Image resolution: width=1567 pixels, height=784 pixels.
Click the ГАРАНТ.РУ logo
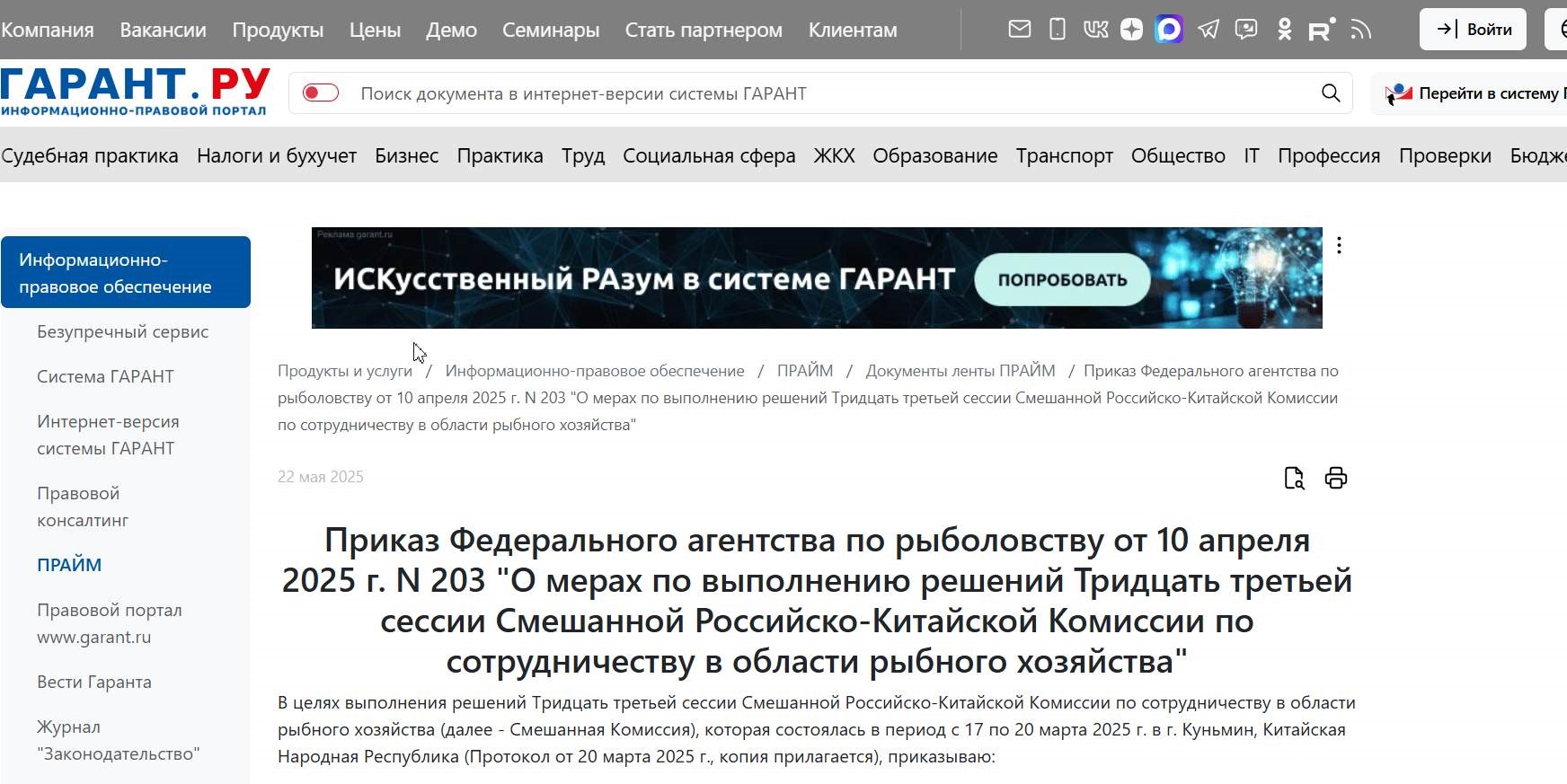pos(135,91)
